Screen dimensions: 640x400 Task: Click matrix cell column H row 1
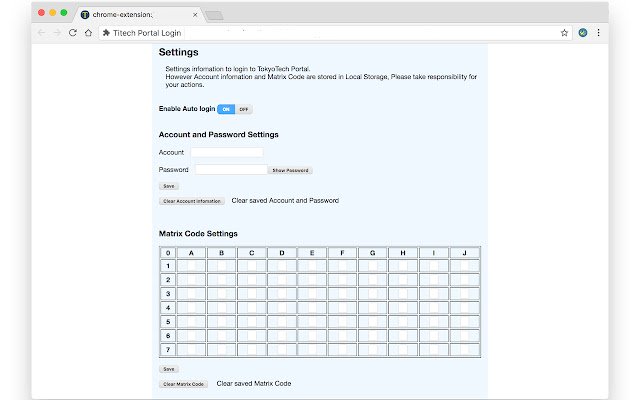pyautogui.click(x=403, y=266)
